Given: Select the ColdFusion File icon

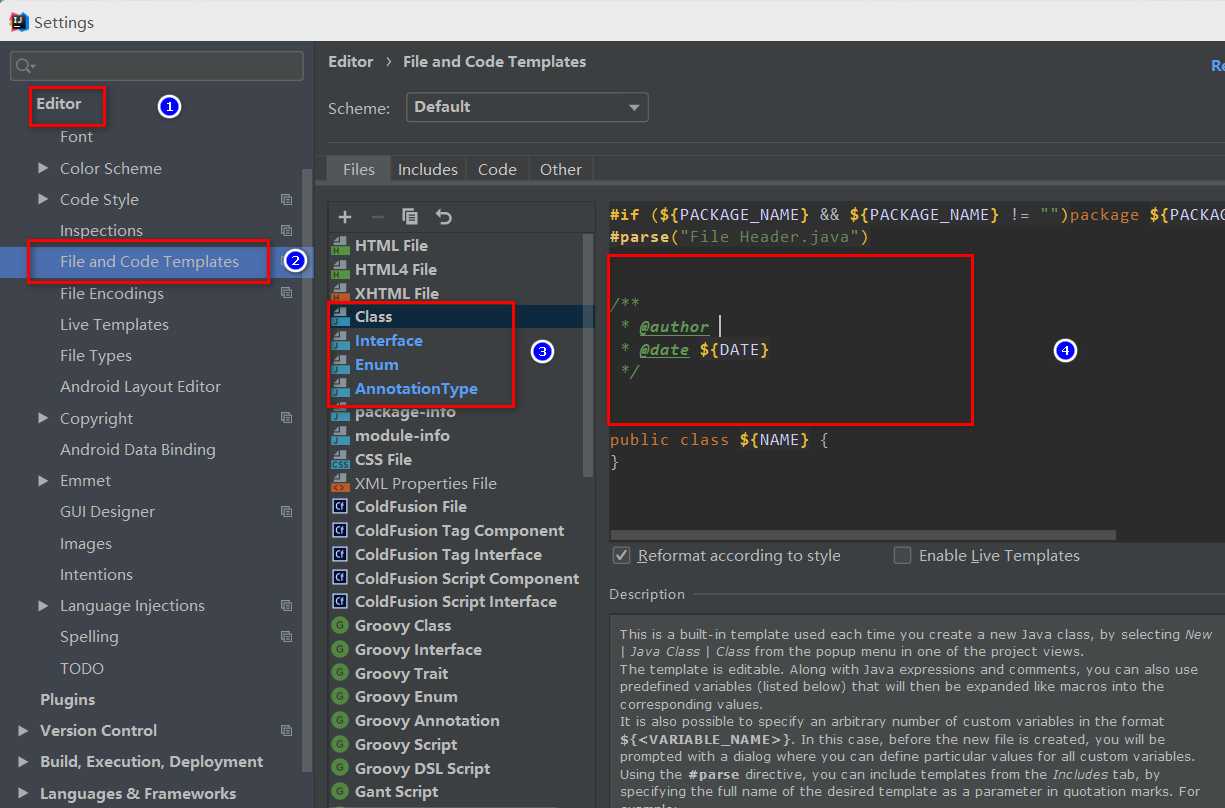Looking at the screenshot, I should (339, 507).
